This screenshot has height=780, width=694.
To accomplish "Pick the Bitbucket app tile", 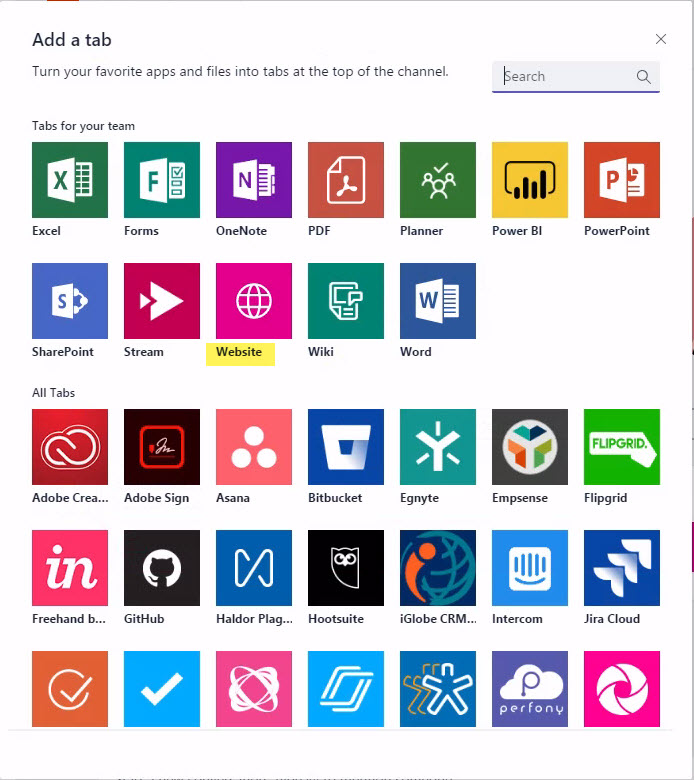I will click(x=346, y=447).
